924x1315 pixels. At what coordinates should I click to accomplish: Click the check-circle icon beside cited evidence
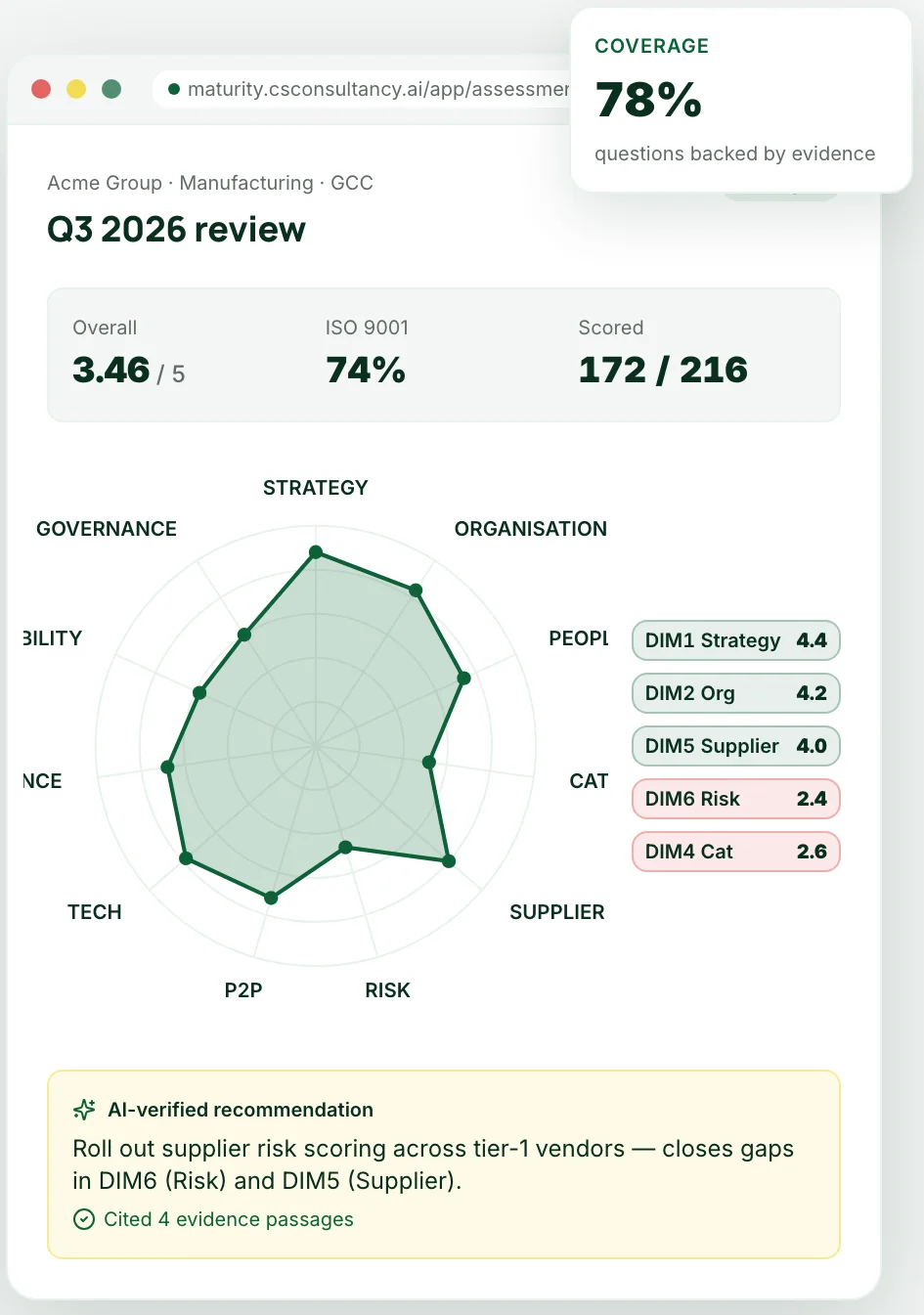(x=84, y=1219)
